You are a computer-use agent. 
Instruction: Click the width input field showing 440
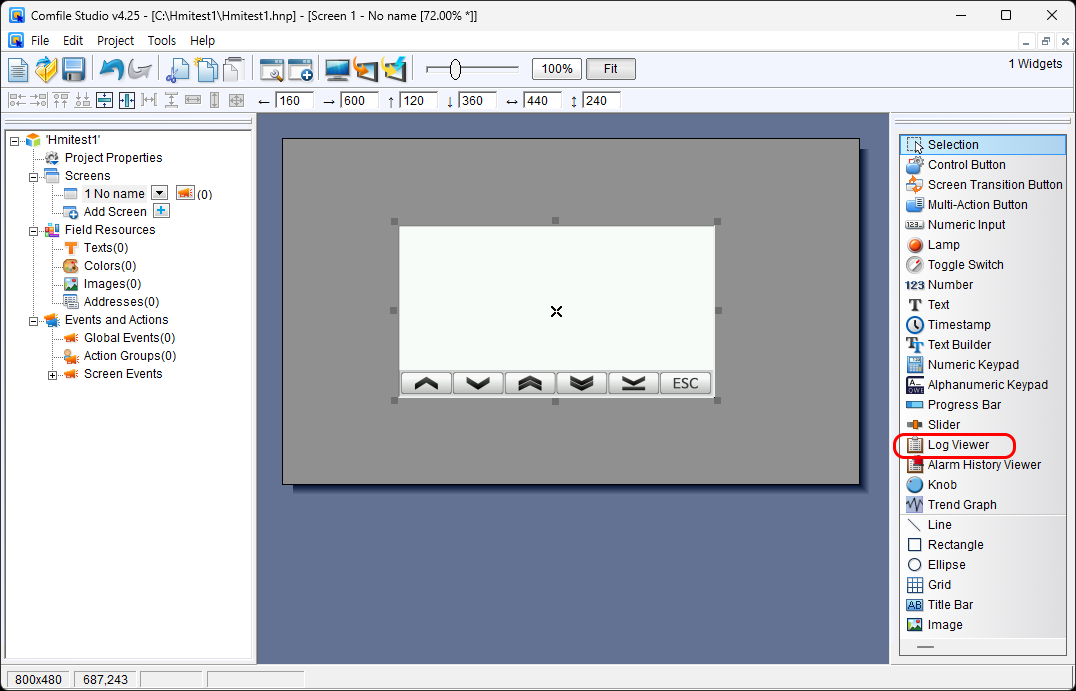542,101
